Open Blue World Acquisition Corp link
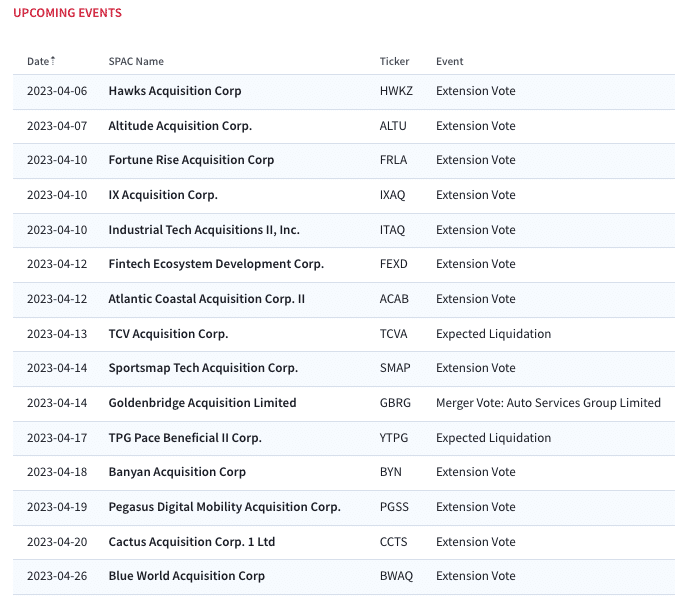675x600 pixels. click(186, 576)
